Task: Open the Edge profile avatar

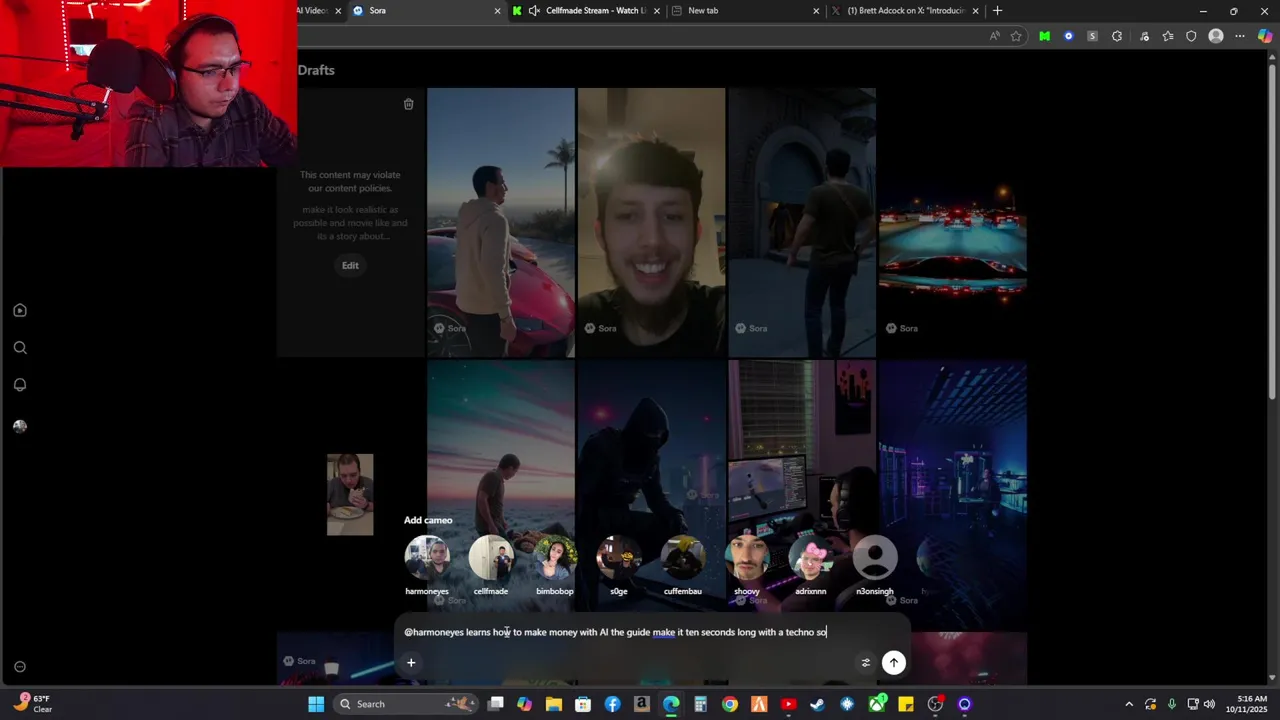Action: pyautogui.click(x=1216, y=36)
